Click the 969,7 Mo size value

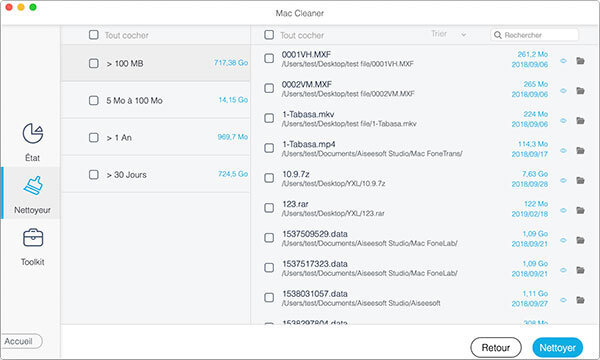coord(233,137)
